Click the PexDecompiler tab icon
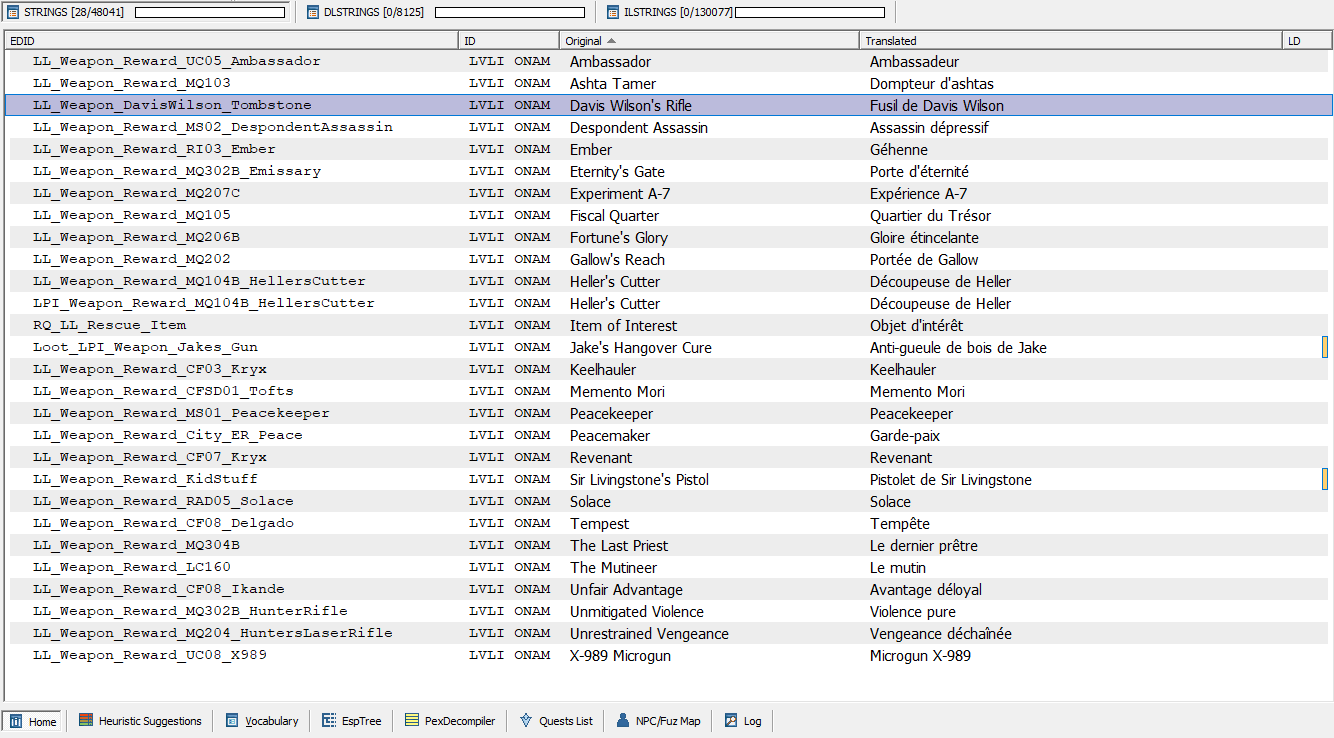The height and width of the screenshot is (738, 1334). click(x=412, y=721)
